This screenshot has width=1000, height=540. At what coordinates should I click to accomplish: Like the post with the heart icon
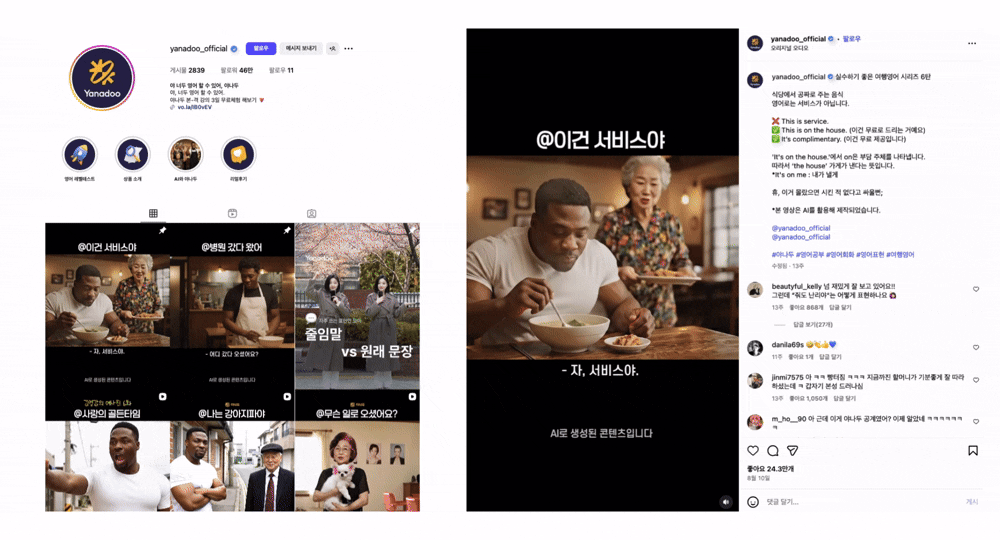(753, 451)
